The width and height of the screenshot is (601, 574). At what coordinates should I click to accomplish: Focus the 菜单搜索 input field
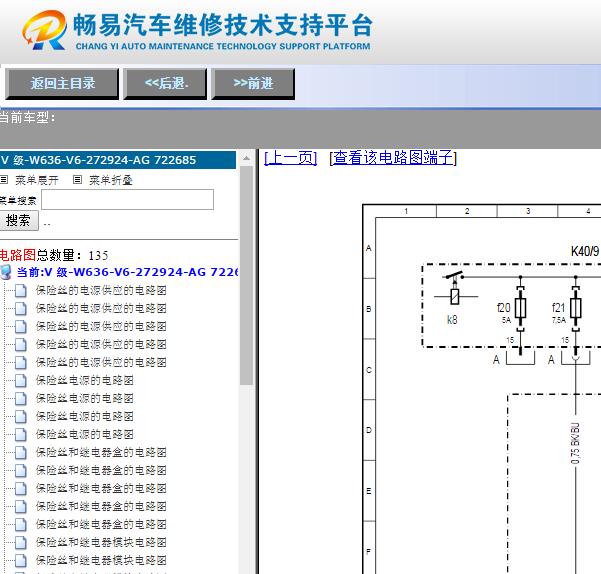(x=127, y=199)
